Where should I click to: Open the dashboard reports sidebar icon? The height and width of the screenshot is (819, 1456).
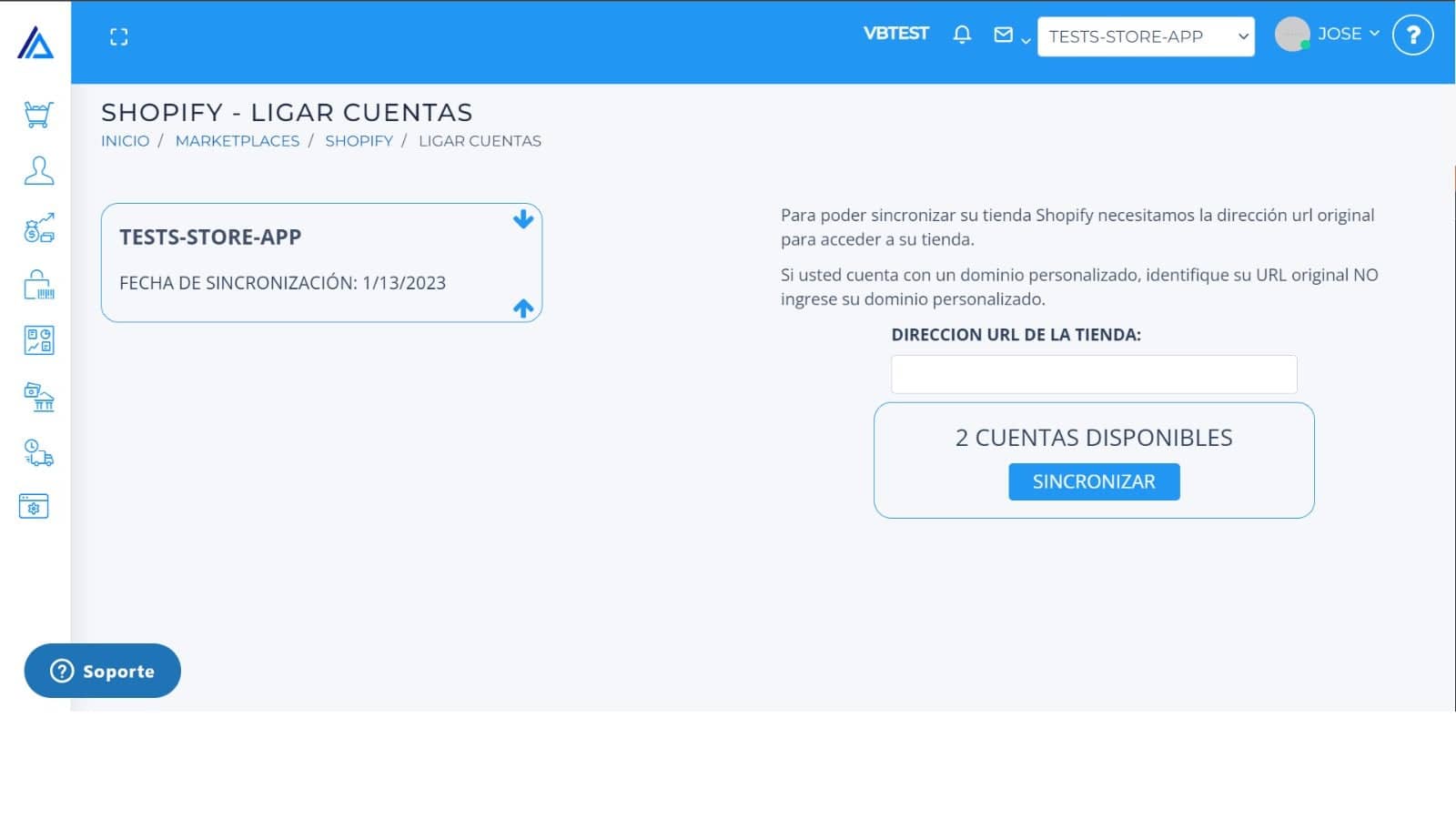click(x=38, y=340)
